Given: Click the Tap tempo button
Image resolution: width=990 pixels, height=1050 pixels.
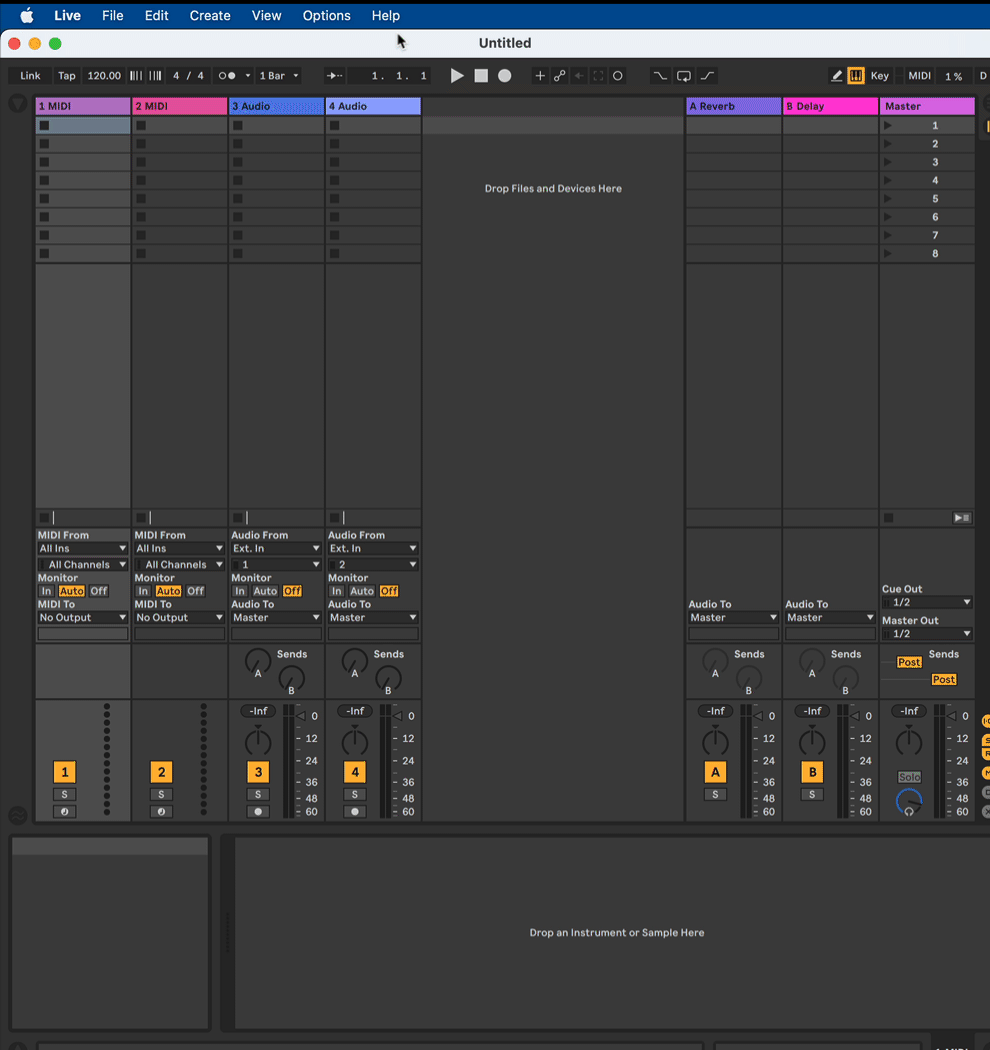Looking at the screenshot, I should [66, 76].
